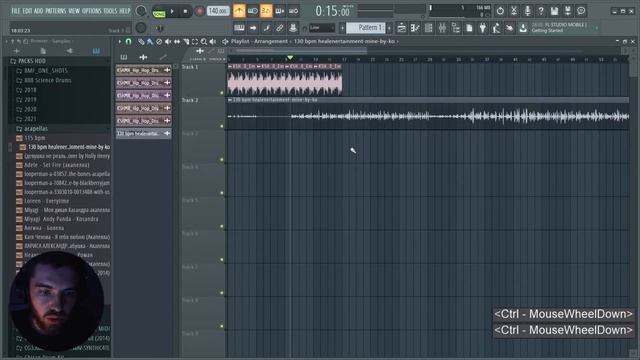This screenshot has width=640, height=360.
Task: Open the CPU/undo history clock icon
Action: tap(500, 11)
